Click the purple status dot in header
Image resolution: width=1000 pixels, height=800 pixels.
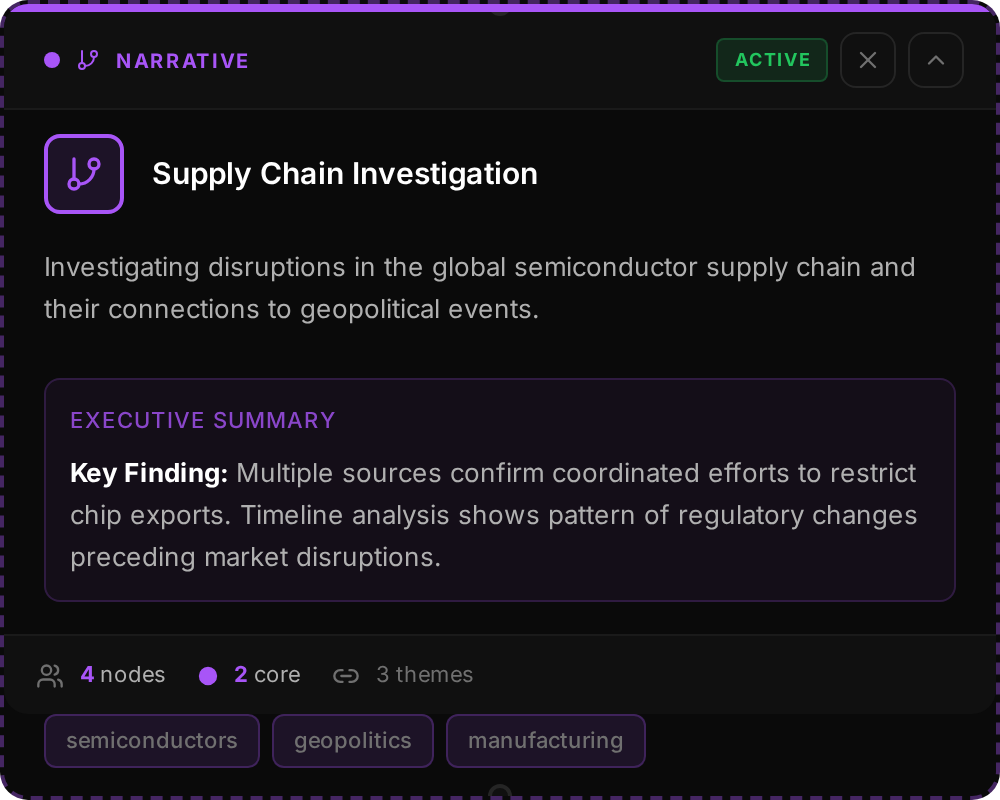(52, 60)
